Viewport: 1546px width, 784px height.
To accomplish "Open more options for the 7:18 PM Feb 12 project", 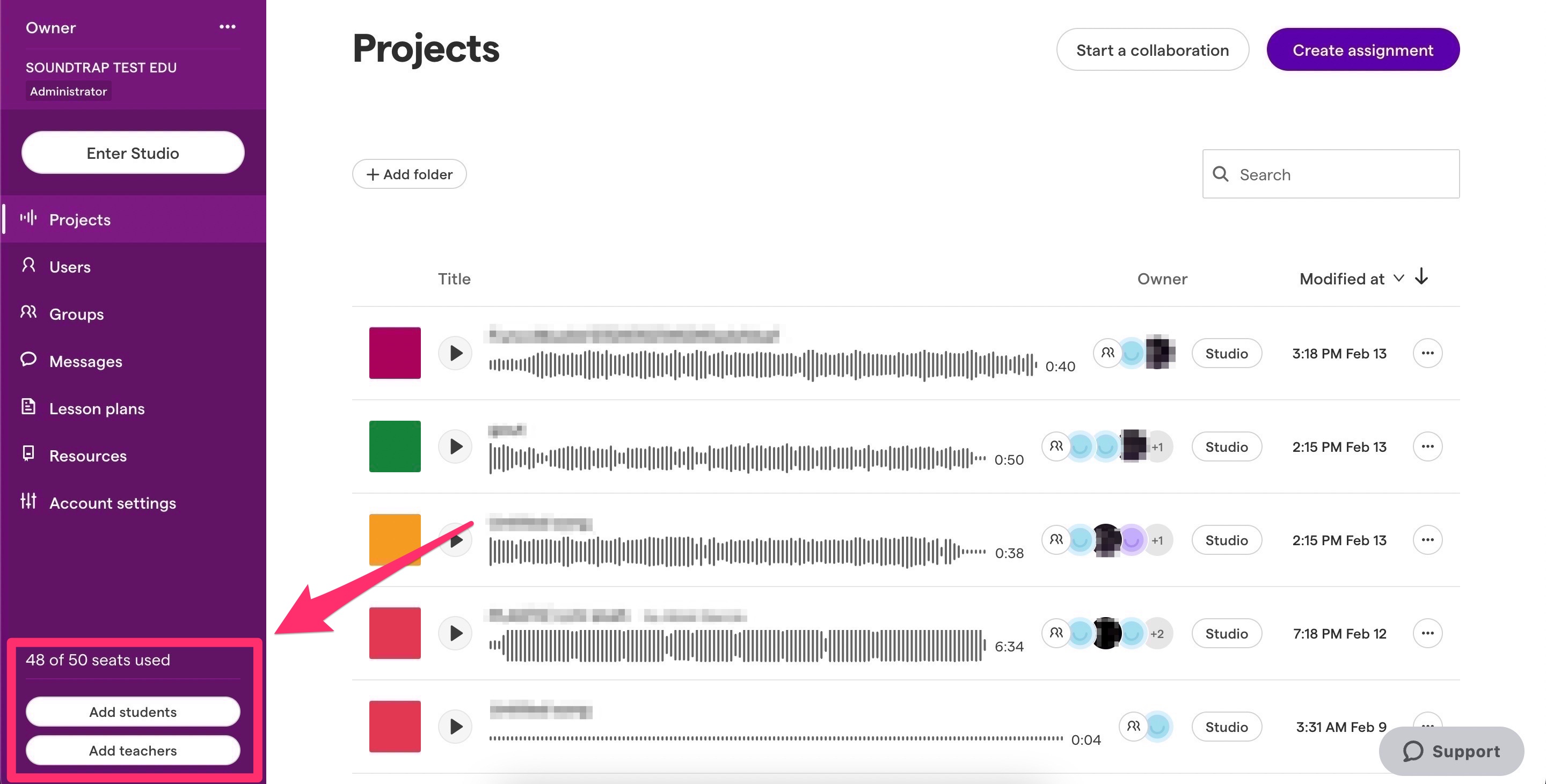I will 1428,633.
